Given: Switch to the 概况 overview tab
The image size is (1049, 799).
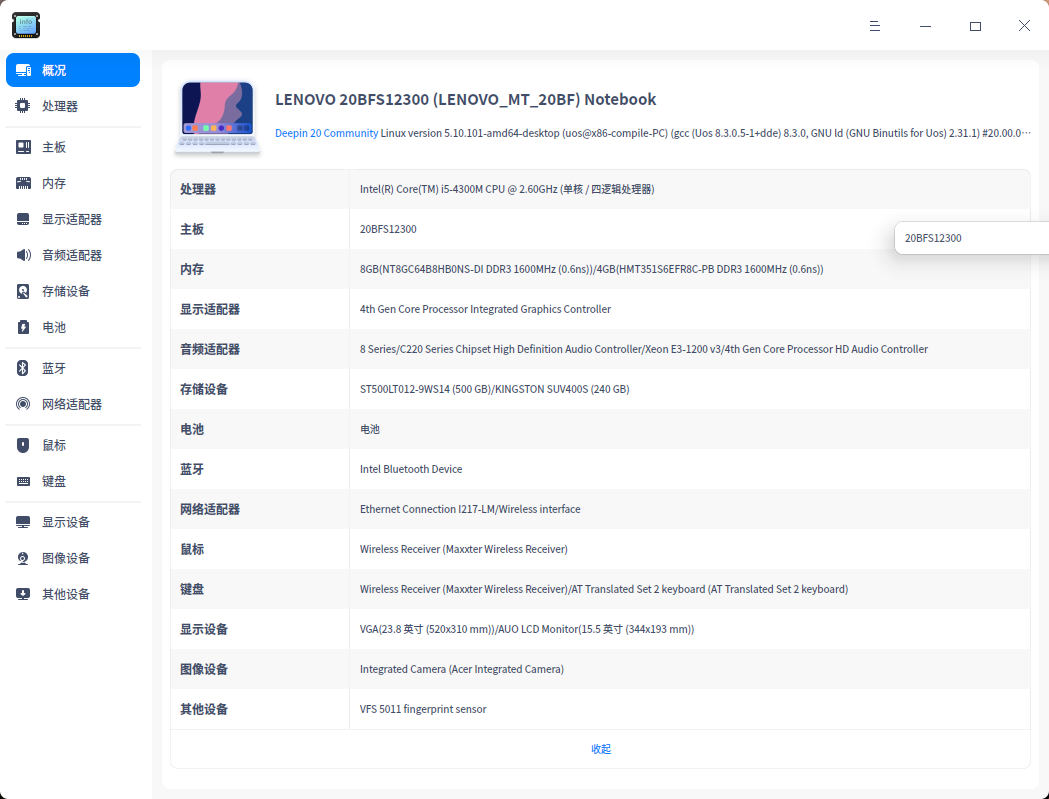Looking at the screenshot, I should click(x=72, y=70).
